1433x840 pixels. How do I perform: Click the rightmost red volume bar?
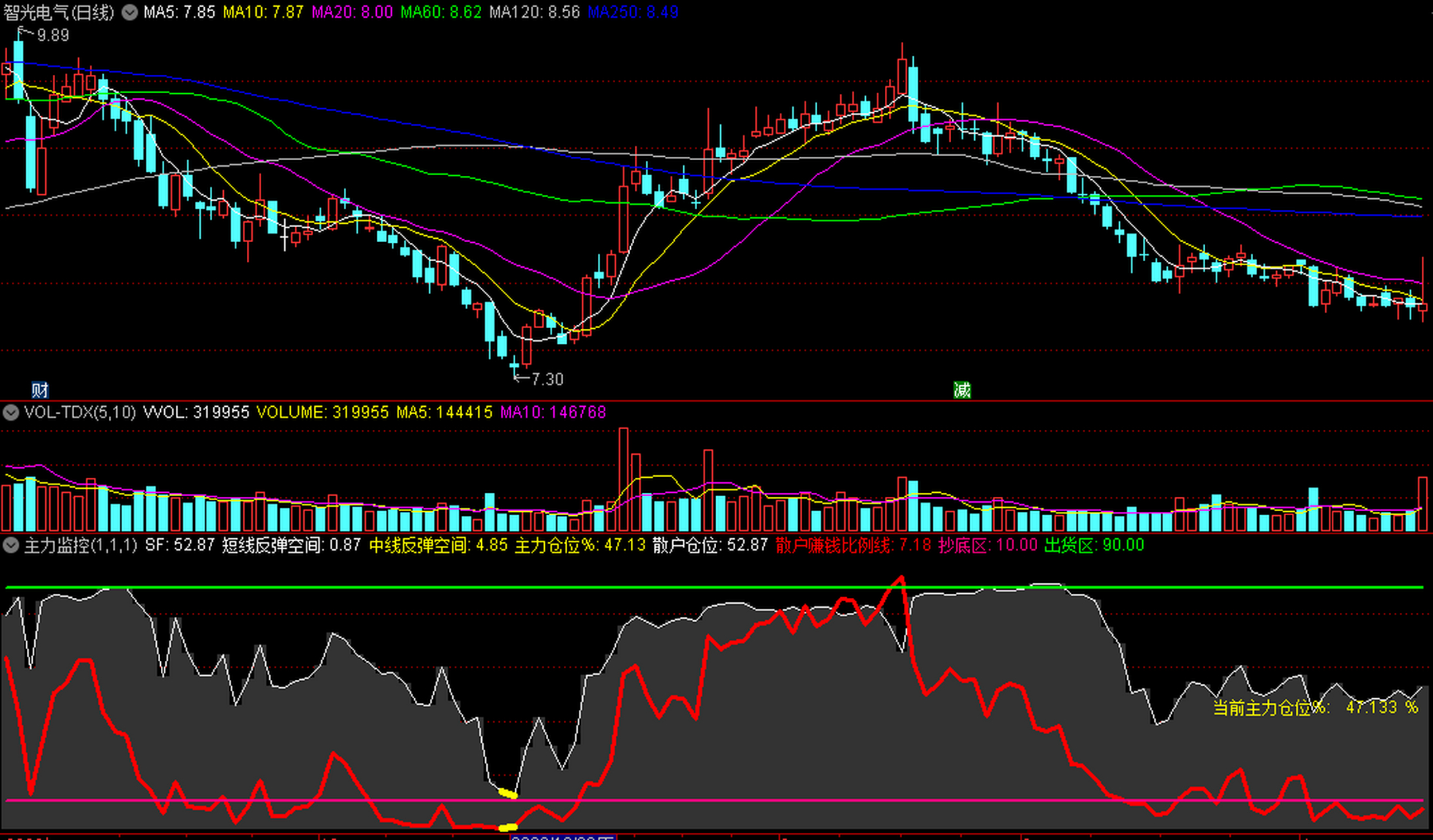[x=1422, y=503]
